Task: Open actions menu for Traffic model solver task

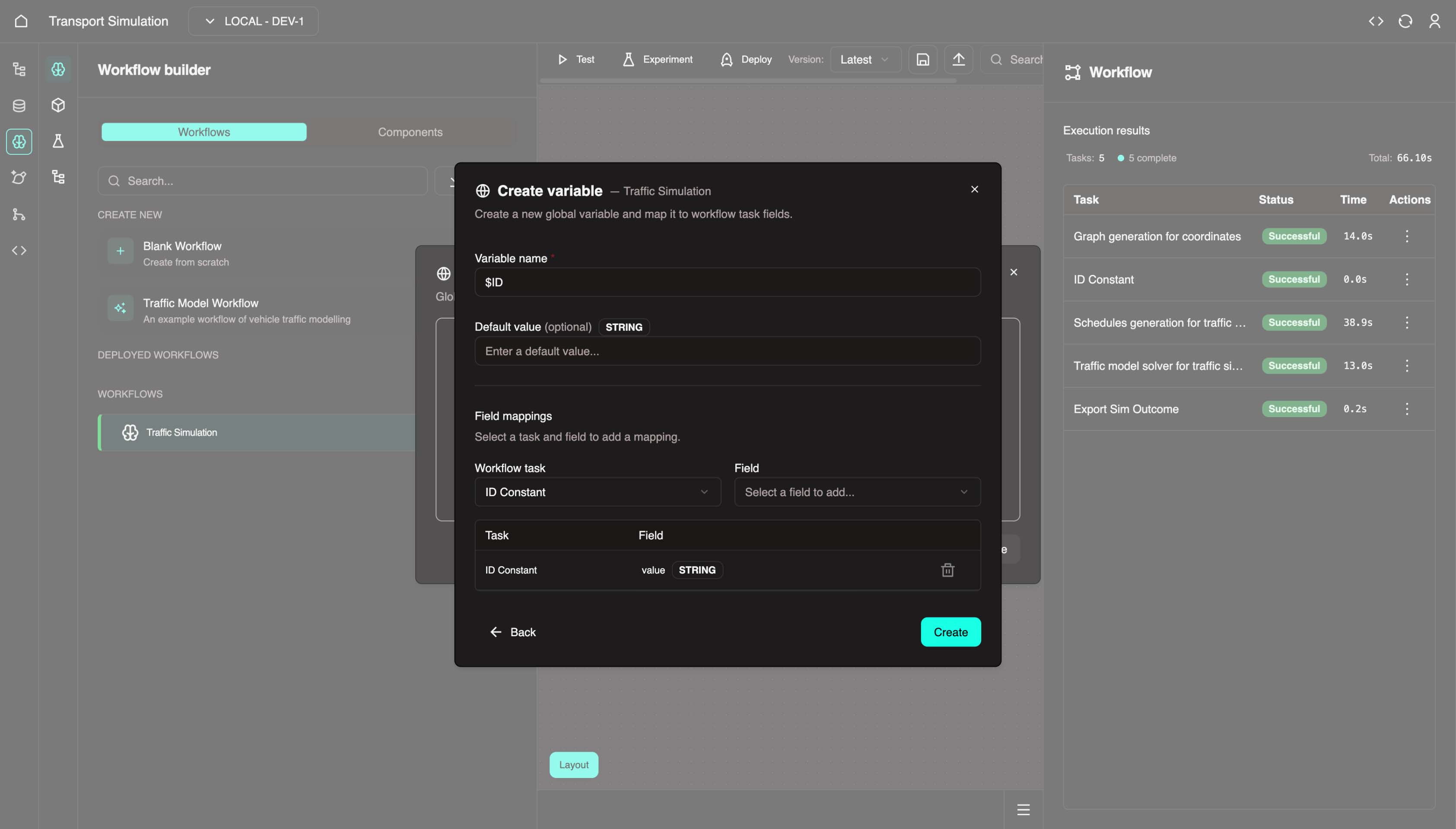Action: point(1407,366)
